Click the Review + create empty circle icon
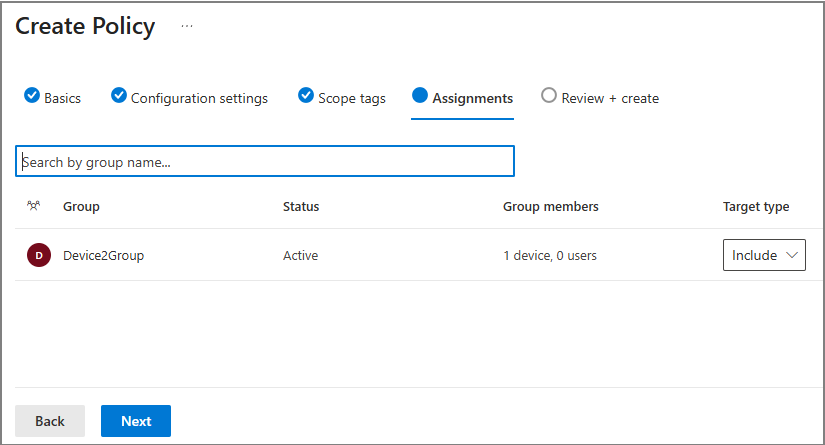The height and width of the screenshot is (445, 825). [x=548, y=96]
